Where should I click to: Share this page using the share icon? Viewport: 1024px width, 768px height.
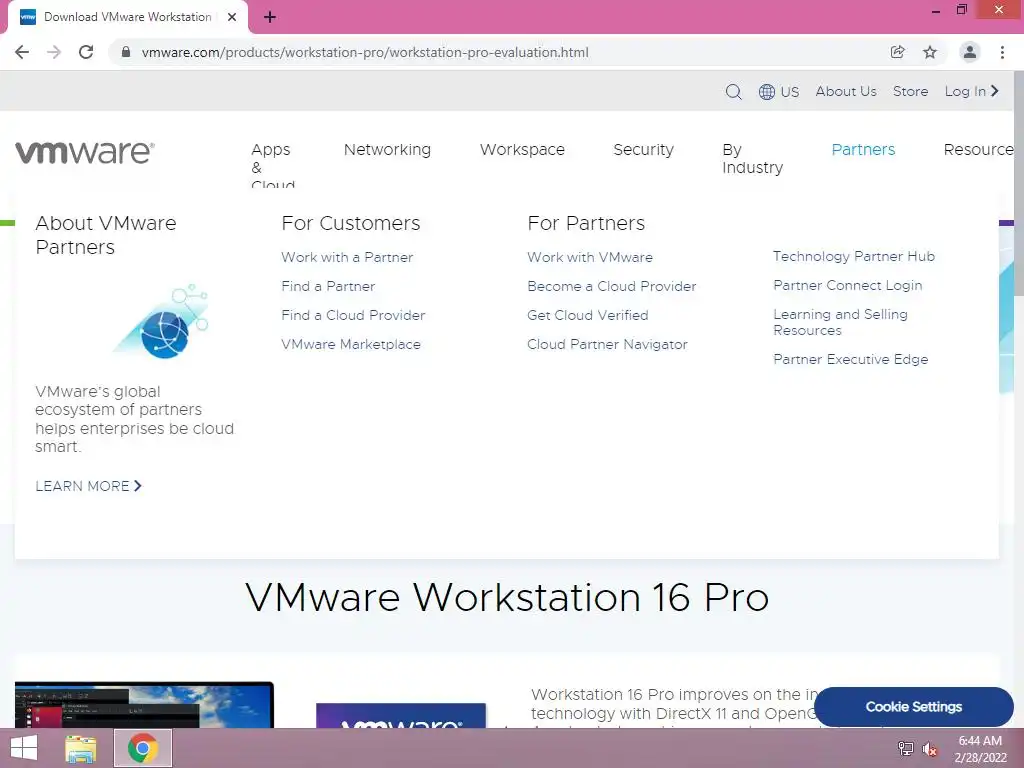(897, 52)
